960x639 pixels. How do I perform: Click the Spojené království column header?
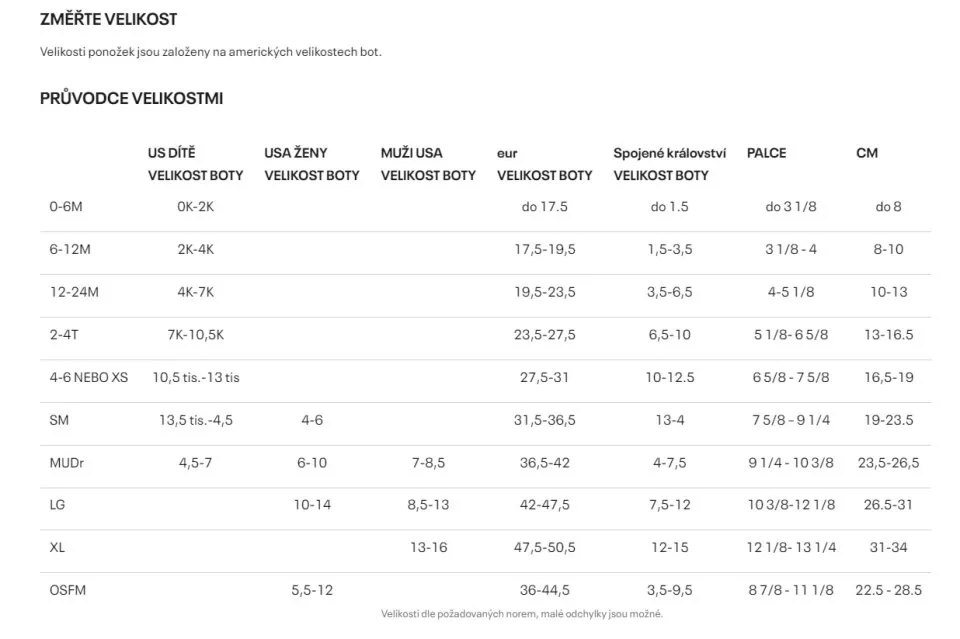pos(670,164)
